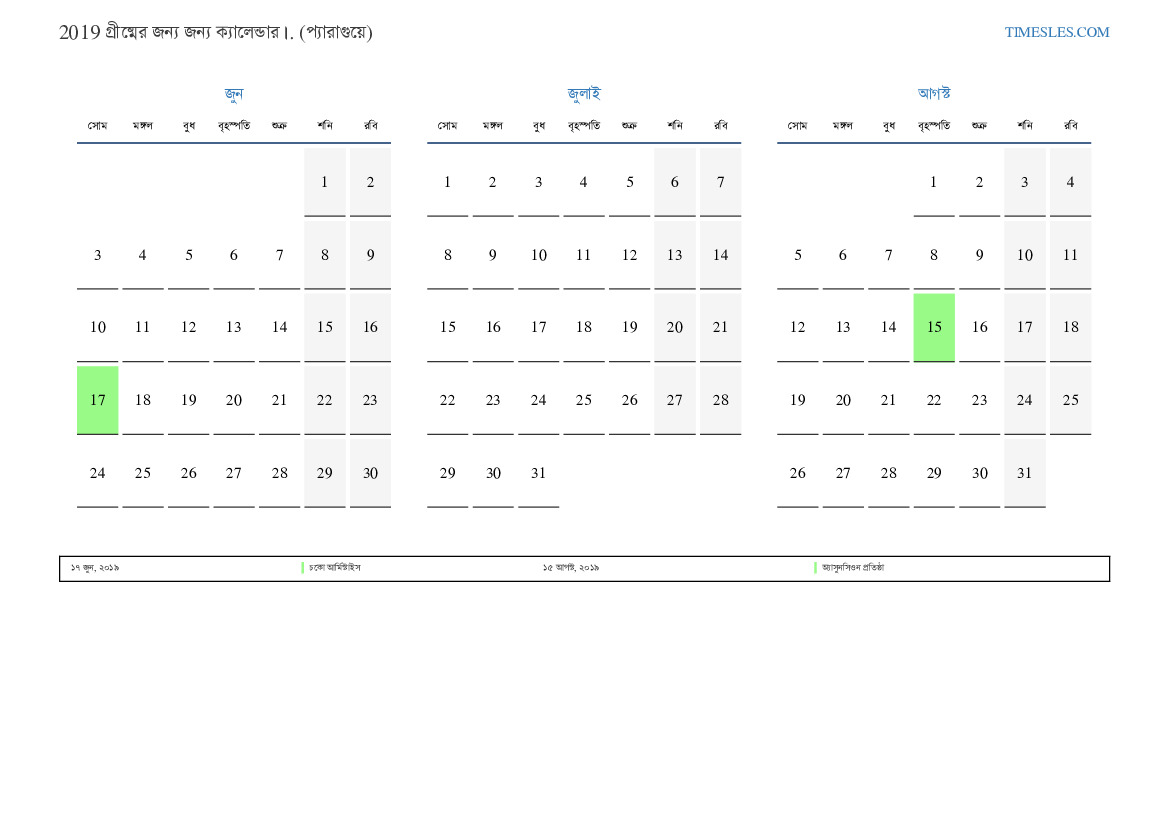1169x827 pixels.
Task: Select the আগস্ট month heading
Action: coord(933,93)
